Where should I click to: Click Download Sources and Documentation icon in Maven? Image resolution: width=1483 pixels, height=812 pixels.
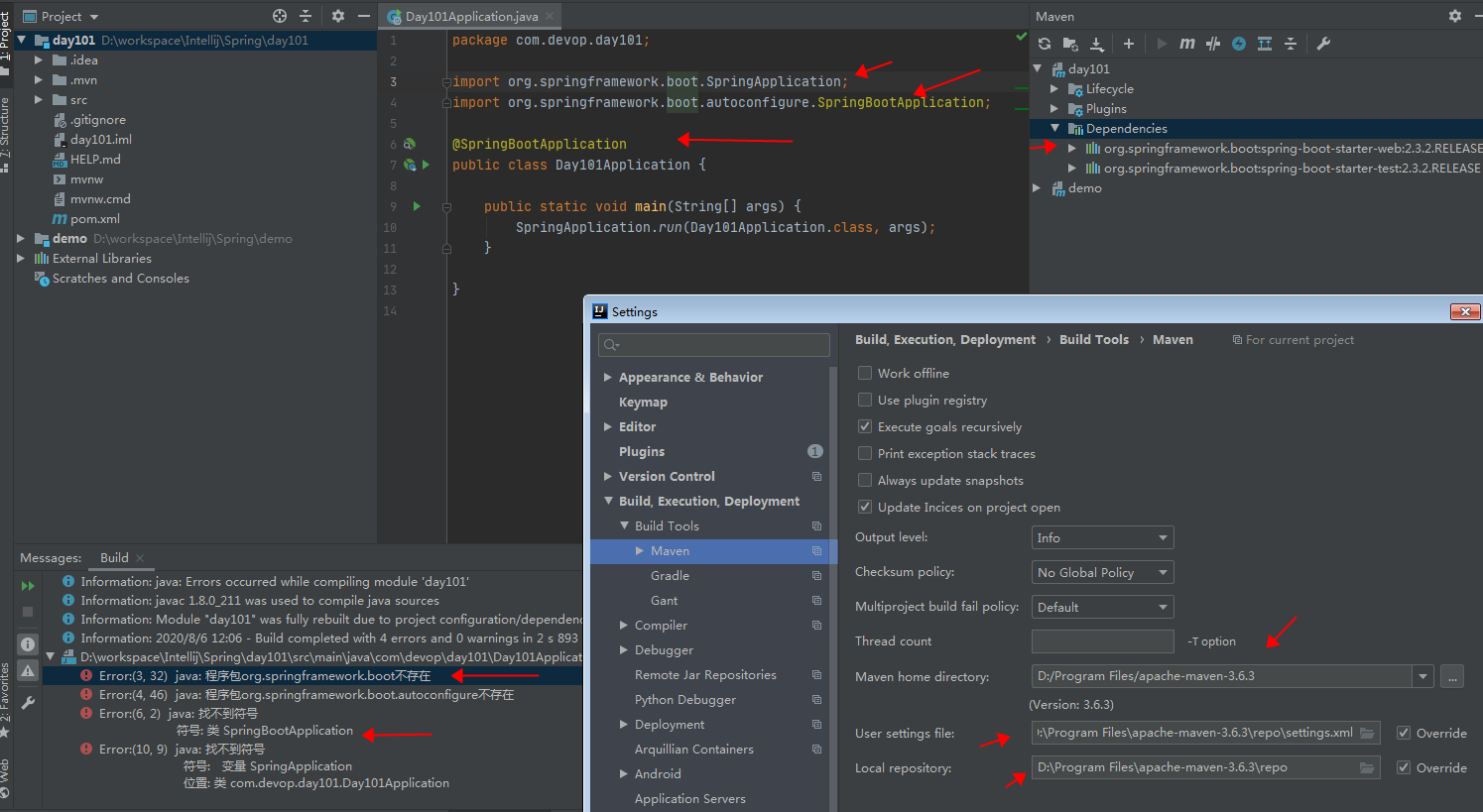point(1097,44)
